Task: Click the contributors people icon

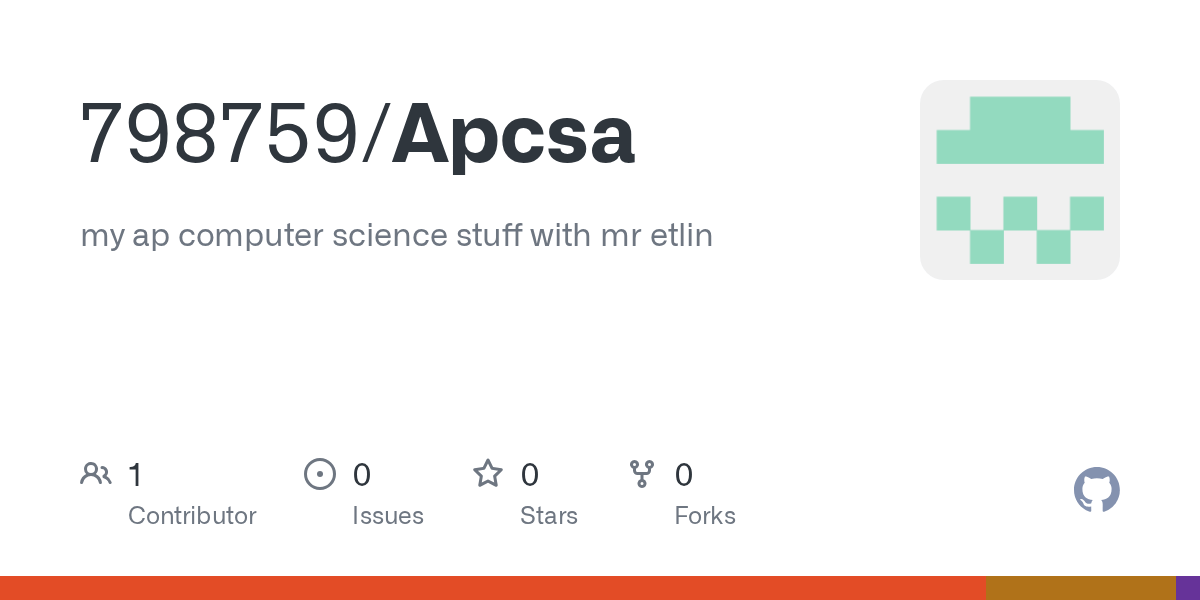Action: point(96,473)
